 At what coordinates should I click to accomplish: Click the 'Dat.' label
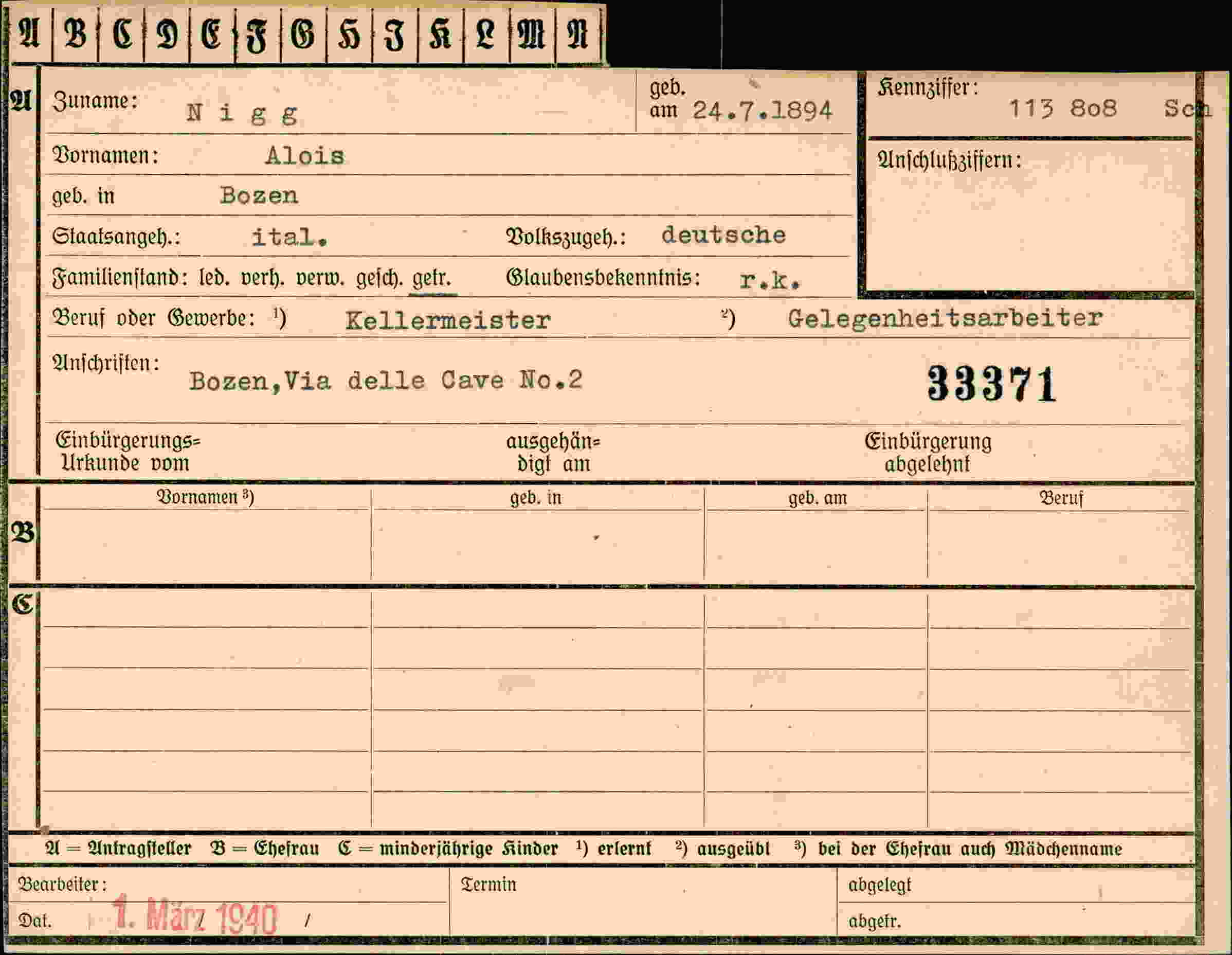[35, 921]
